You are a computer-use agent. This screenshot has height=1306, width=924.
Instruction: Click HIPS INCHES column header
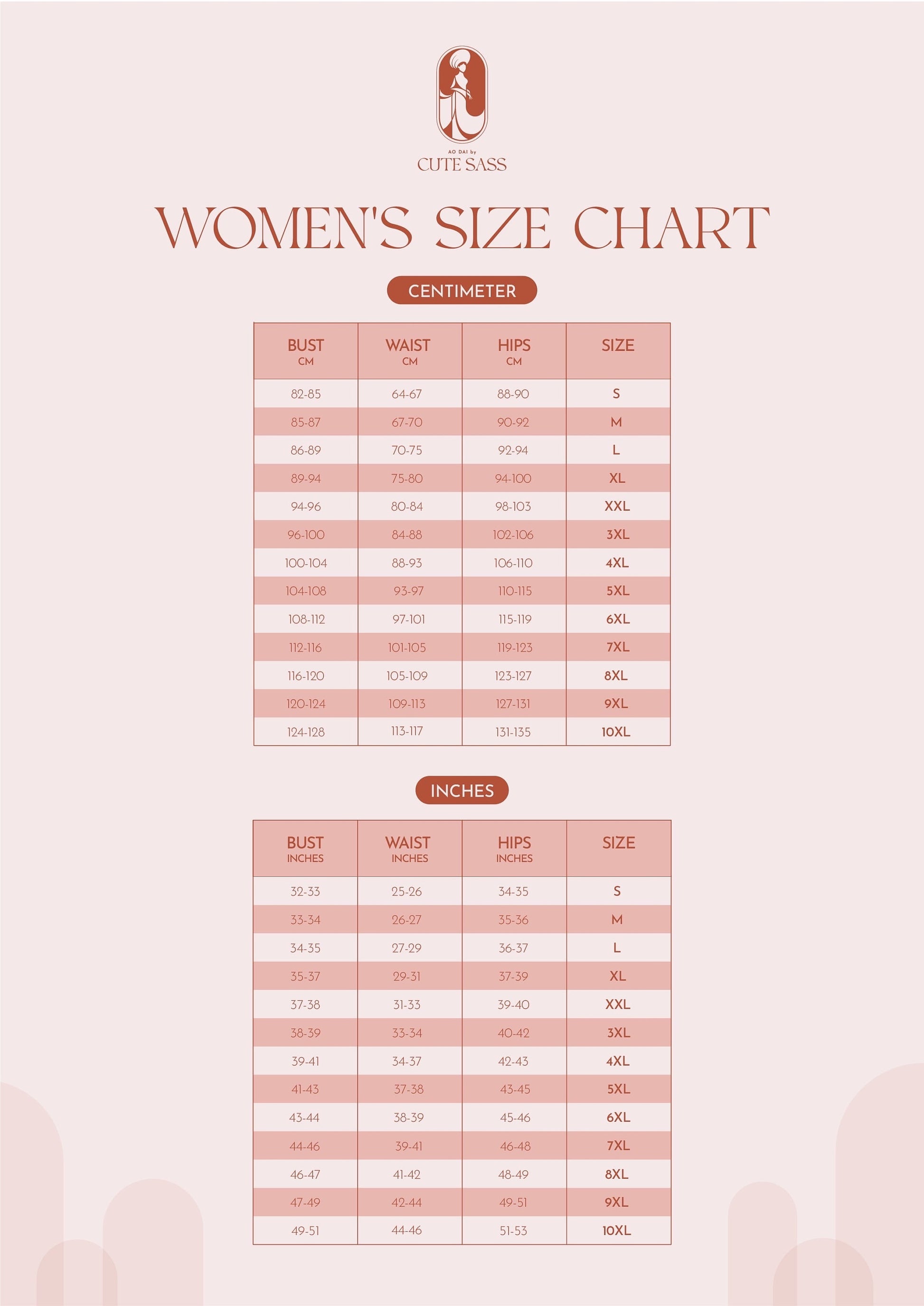[514, 849]
